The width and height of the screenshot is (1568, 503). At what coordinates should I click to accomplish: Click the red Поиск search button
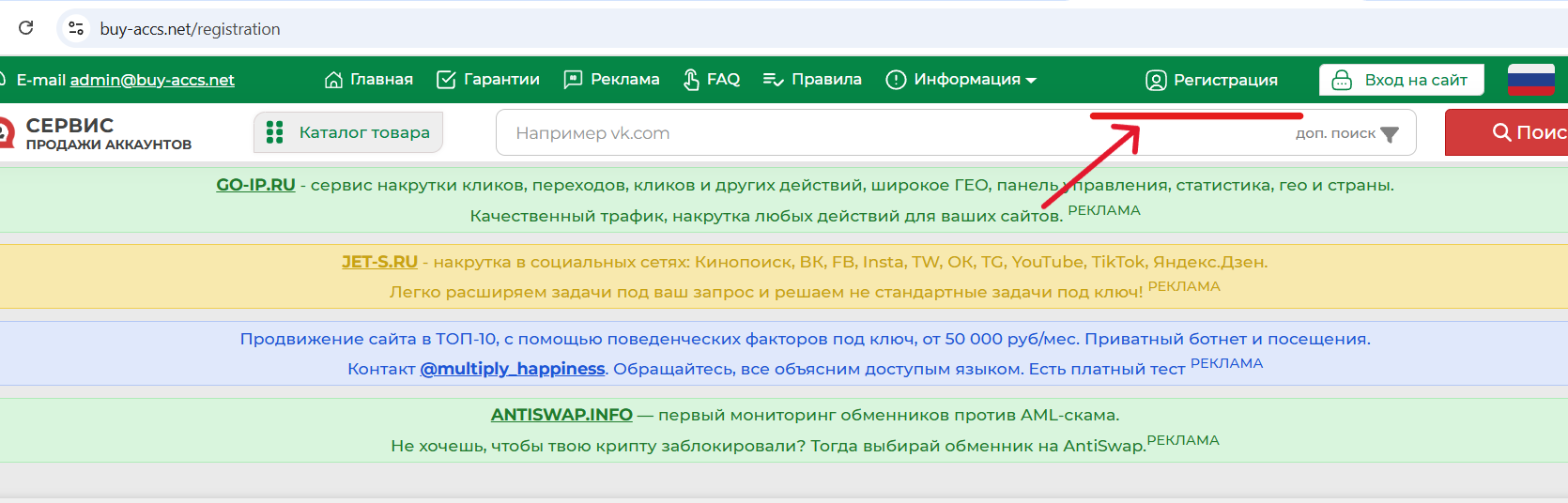[1506, 132]
